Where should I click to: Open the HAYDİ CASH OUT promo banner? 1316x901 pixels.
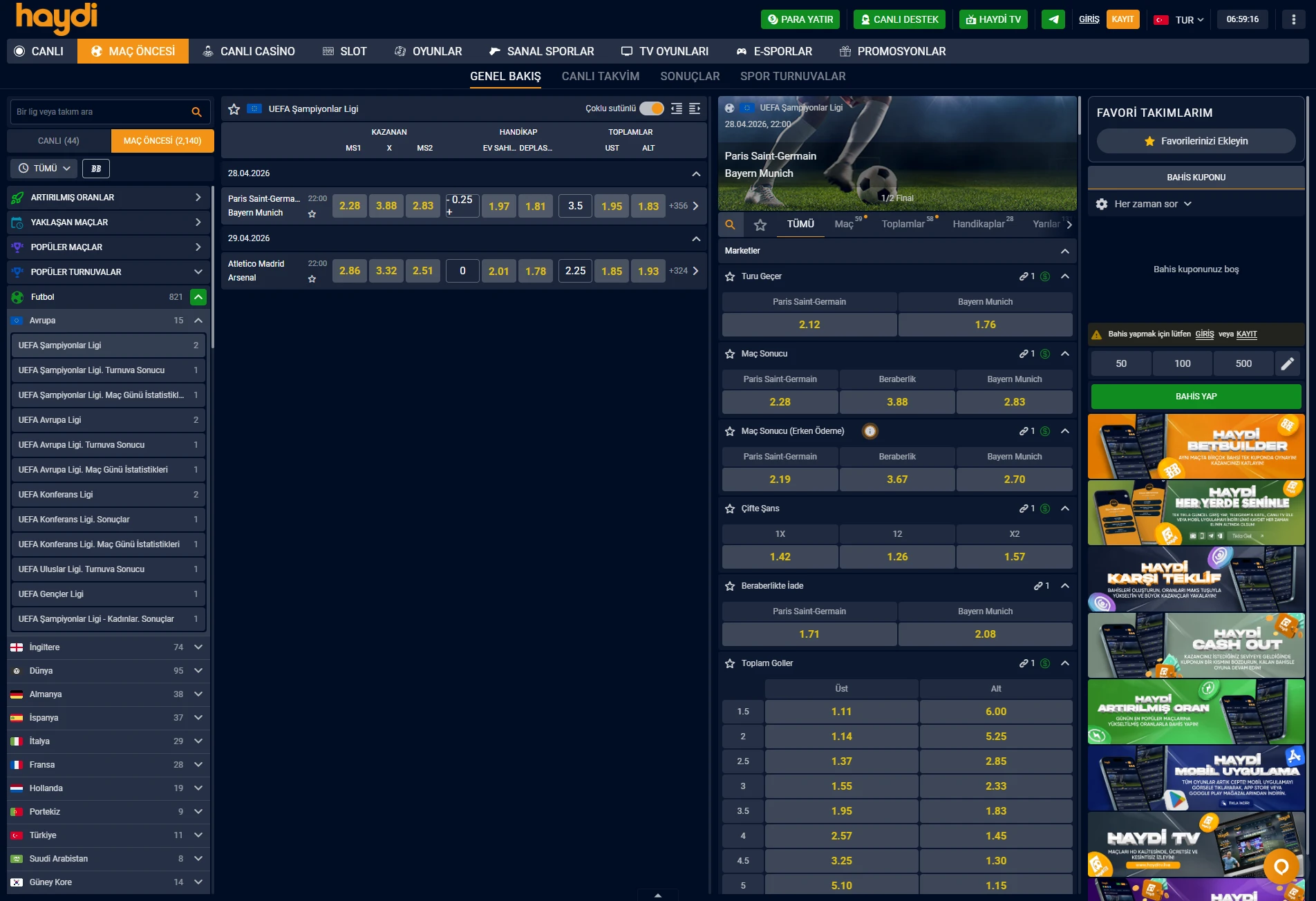pyautogui.click(x=1196, y=645)
